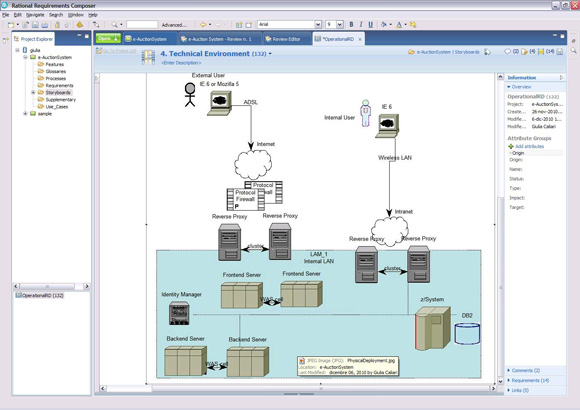The height and width of the screenshot is (410, 580).
Task: Open the Edit menu
Action: [17, 15]
